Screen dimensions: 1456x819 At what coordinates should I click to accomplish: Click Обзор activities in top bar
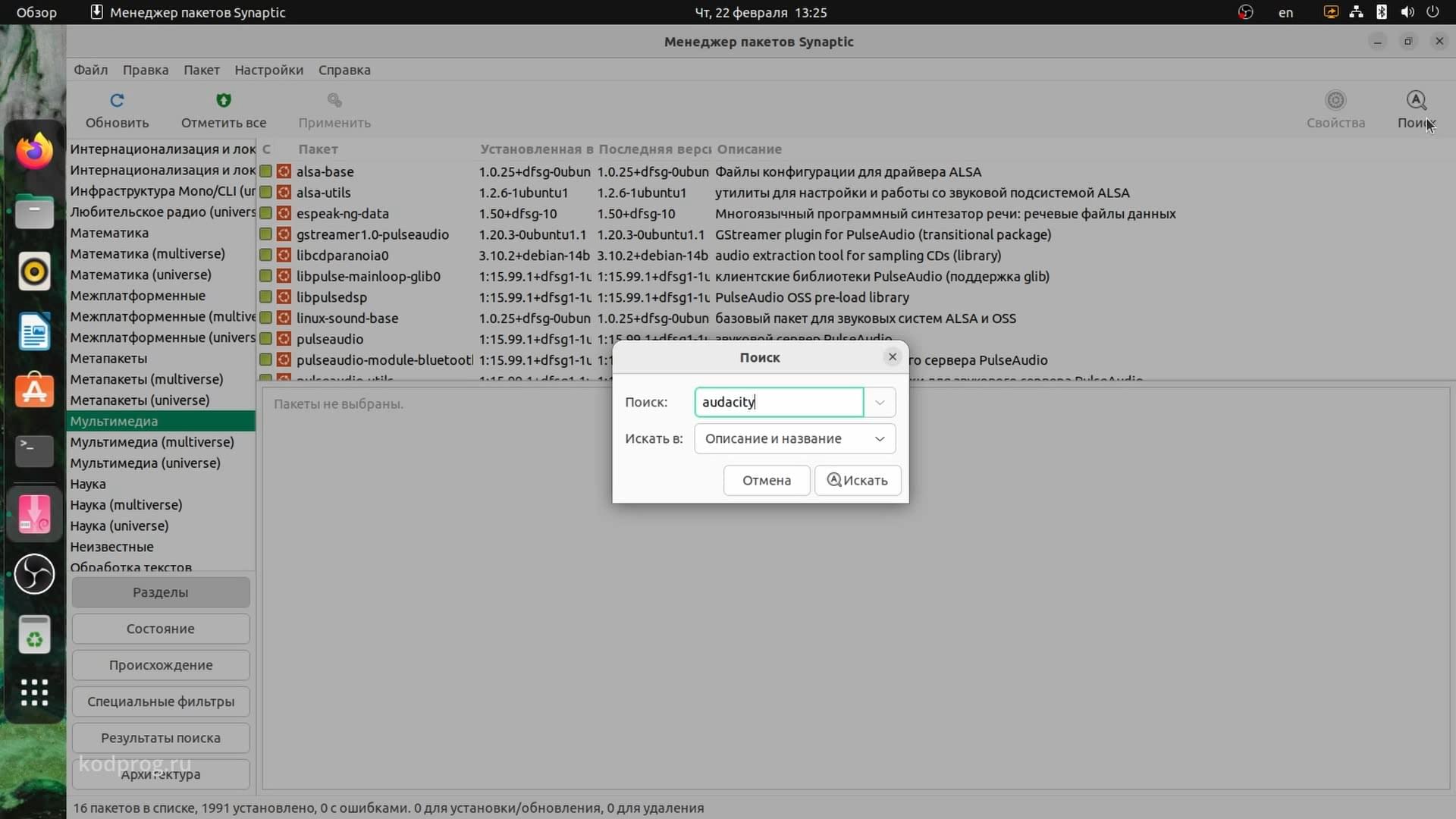pos(36,12)
